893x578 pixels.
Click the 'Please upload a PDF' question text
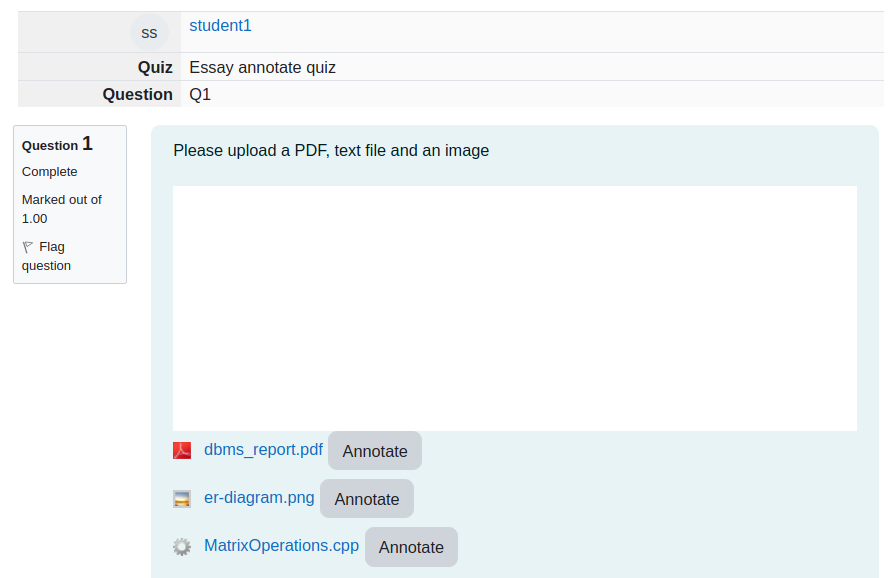pyautogui.click(x=331, y=150)
